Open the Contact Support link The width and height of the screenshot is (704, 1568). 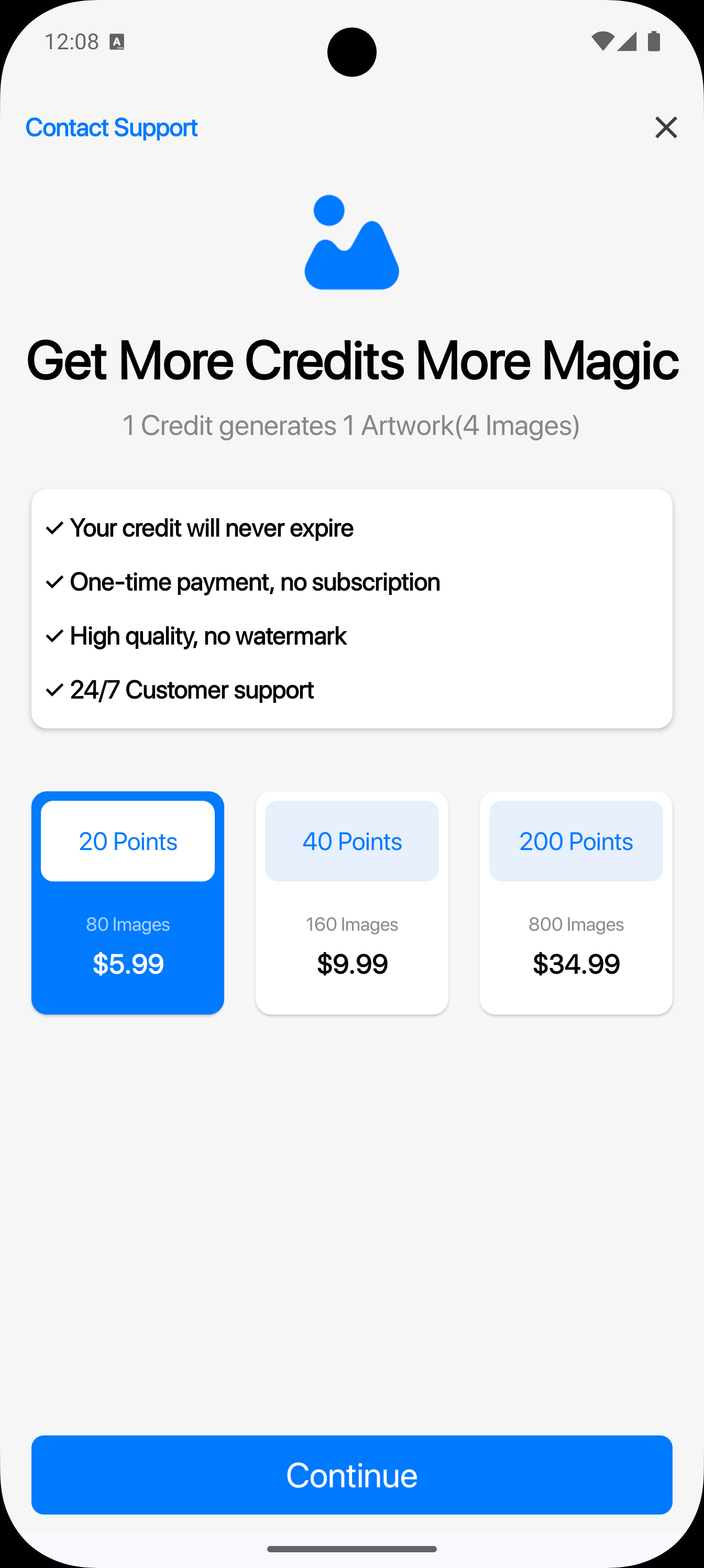click(112, 127)
